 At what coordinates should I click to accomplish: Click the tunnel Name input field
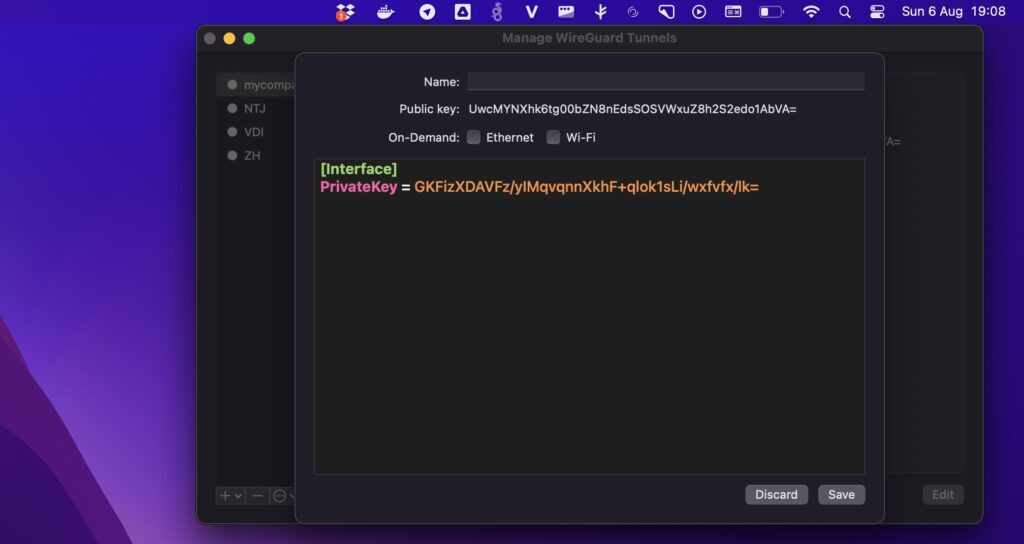point(665,81)
